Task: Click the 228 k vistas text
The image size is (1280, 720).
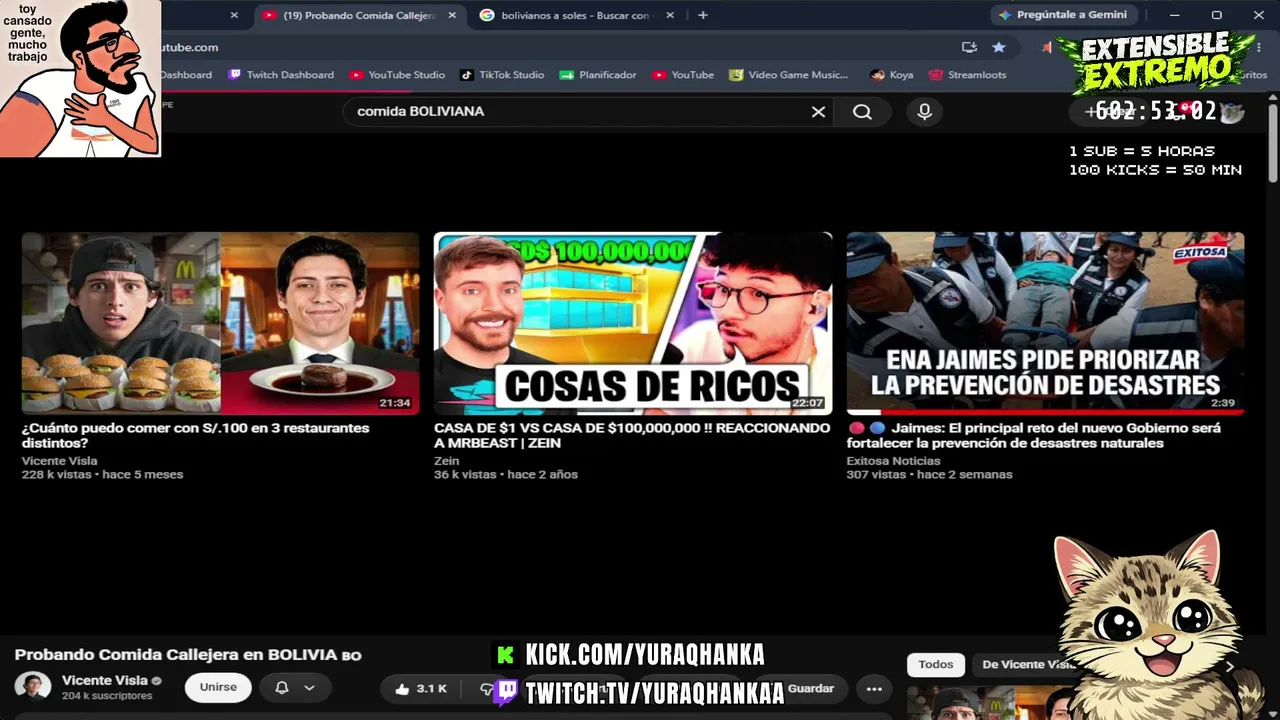Action: 56,475
